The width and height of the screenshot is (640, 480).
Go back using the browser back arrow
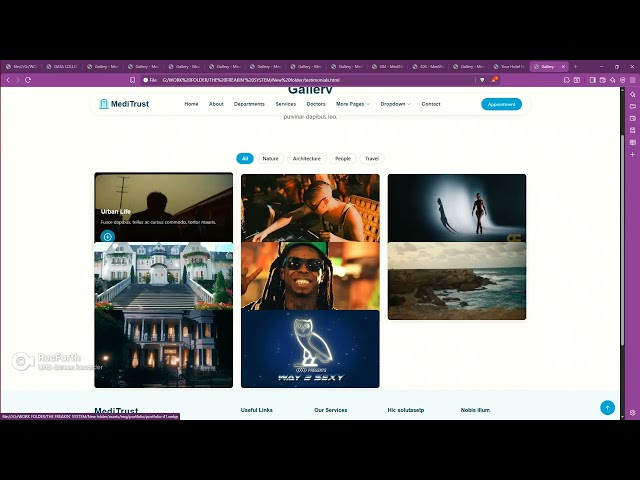pyautogui.click(x=8, y=80)
